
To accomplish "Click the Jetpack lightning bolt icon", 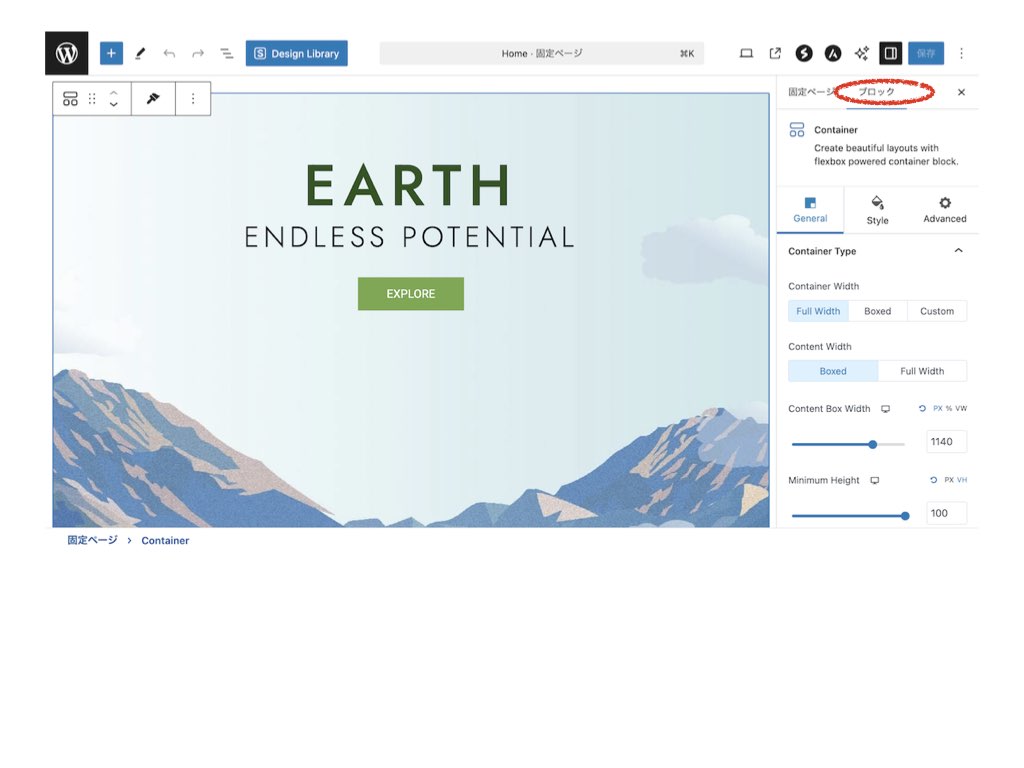I will tap(804, 53).
